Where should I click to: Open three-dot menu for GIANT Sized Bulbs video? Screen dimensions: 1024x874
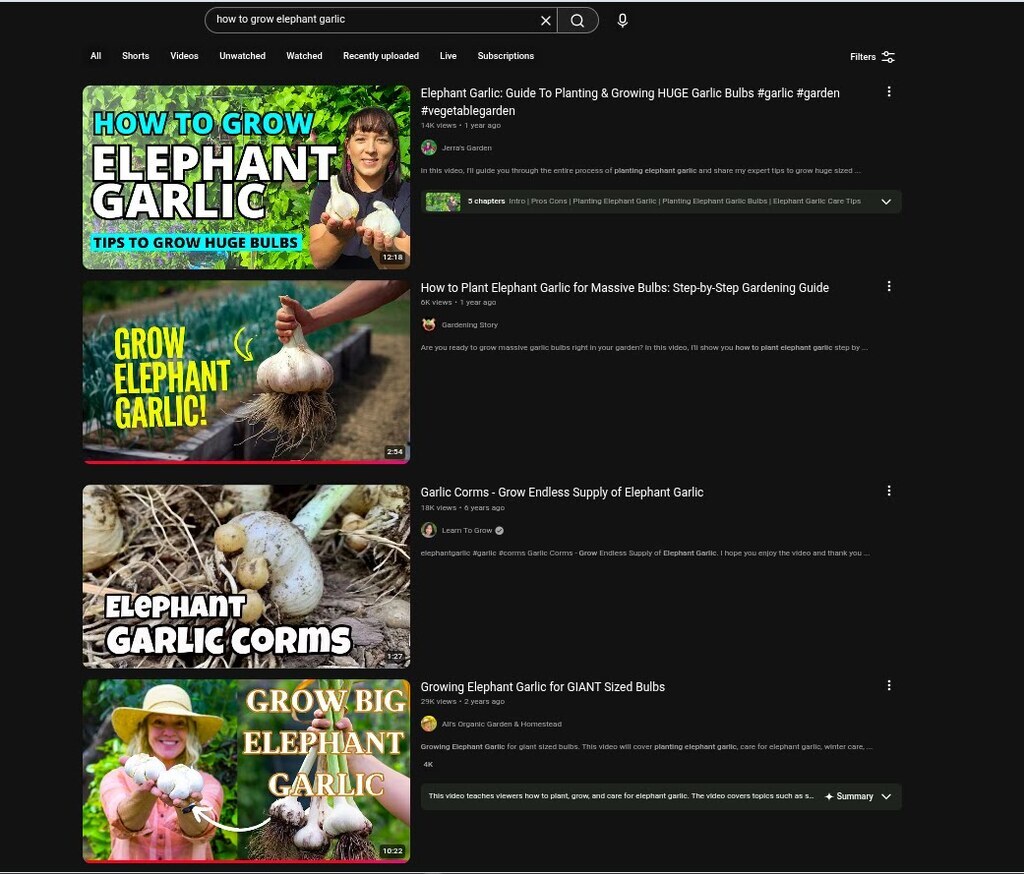(889, 686)
